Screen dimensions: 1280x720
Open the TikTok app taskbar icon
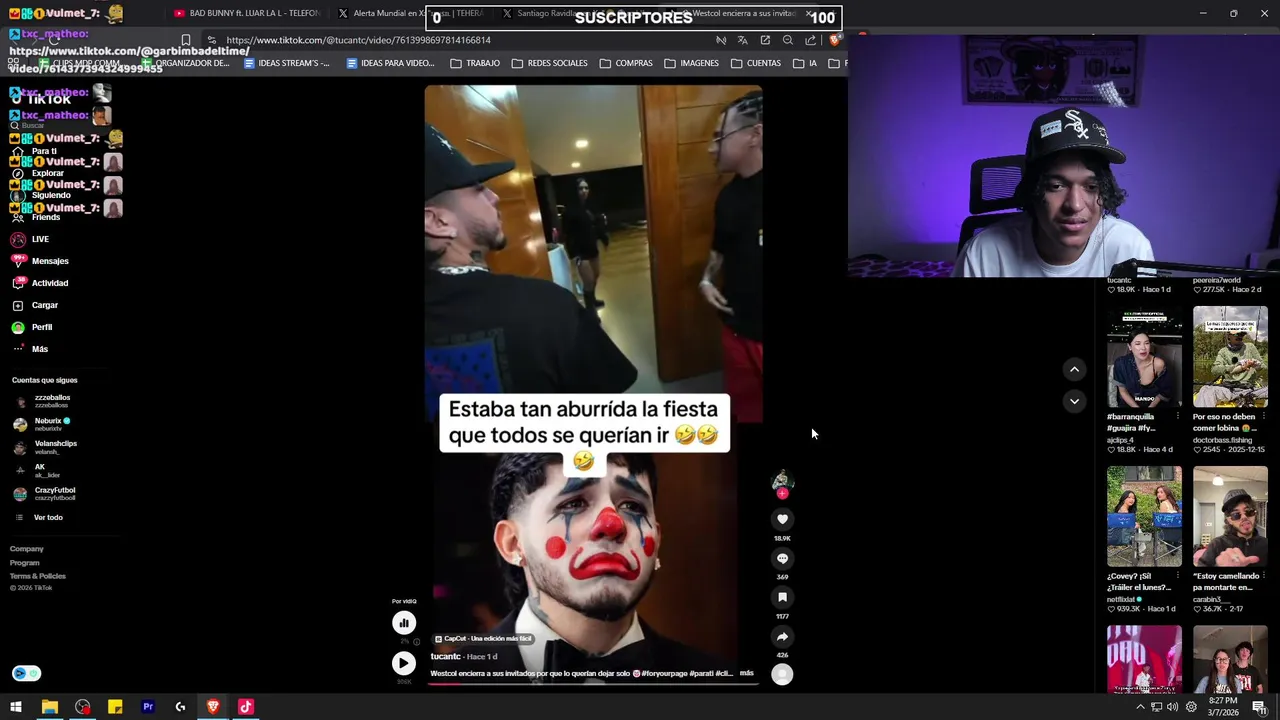tap(246, 707)
